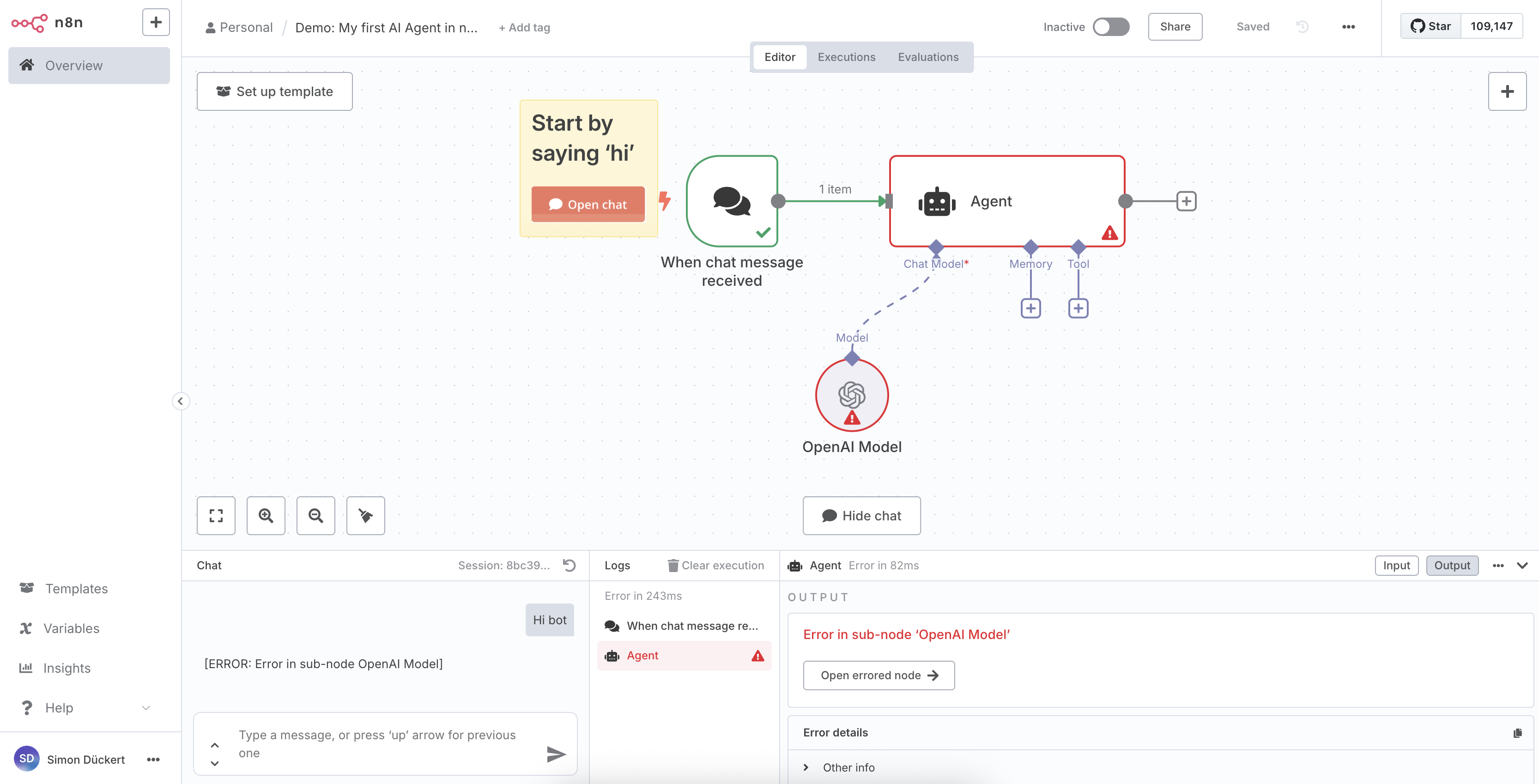Open the Overview home page
This screenshot has height=784, width=1539.
(x=89, y=66)
